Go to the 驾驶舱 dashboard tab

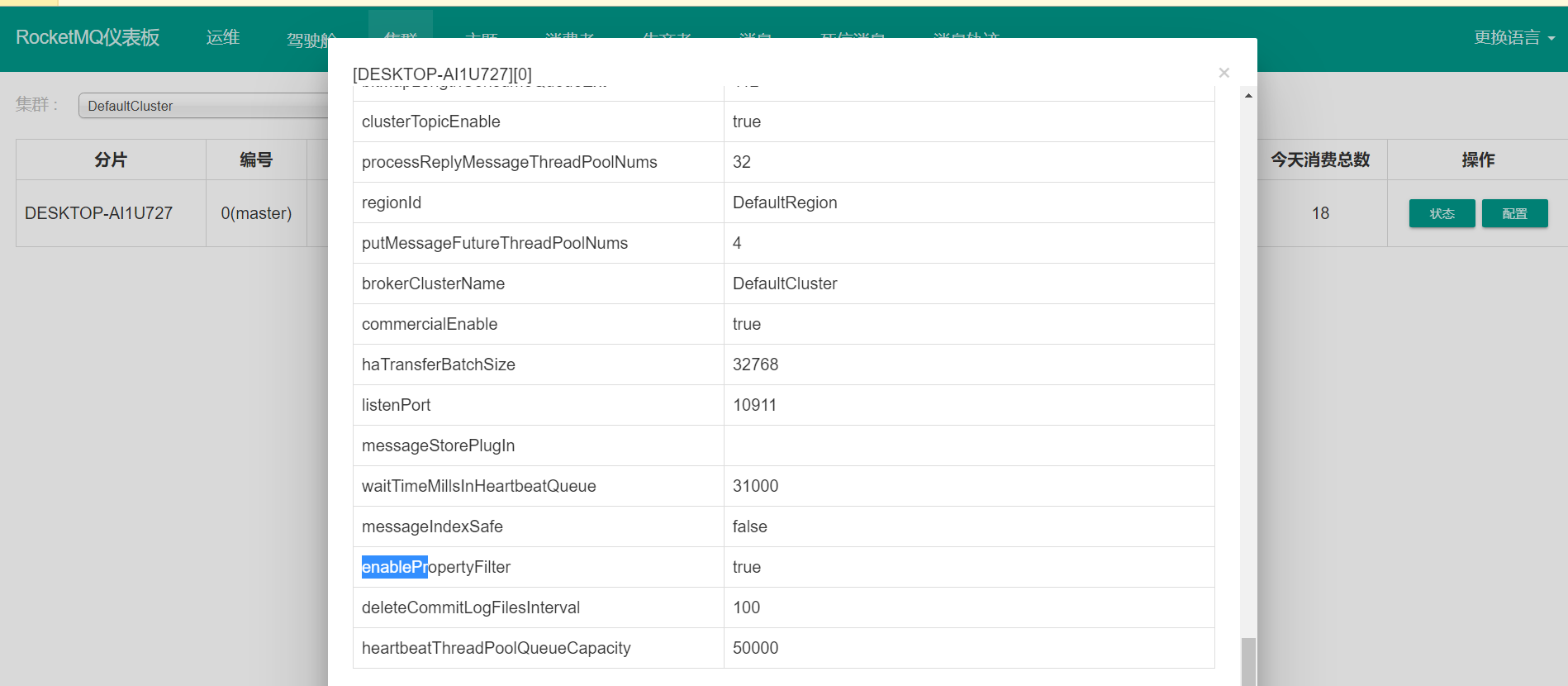[x=310, y=40]
